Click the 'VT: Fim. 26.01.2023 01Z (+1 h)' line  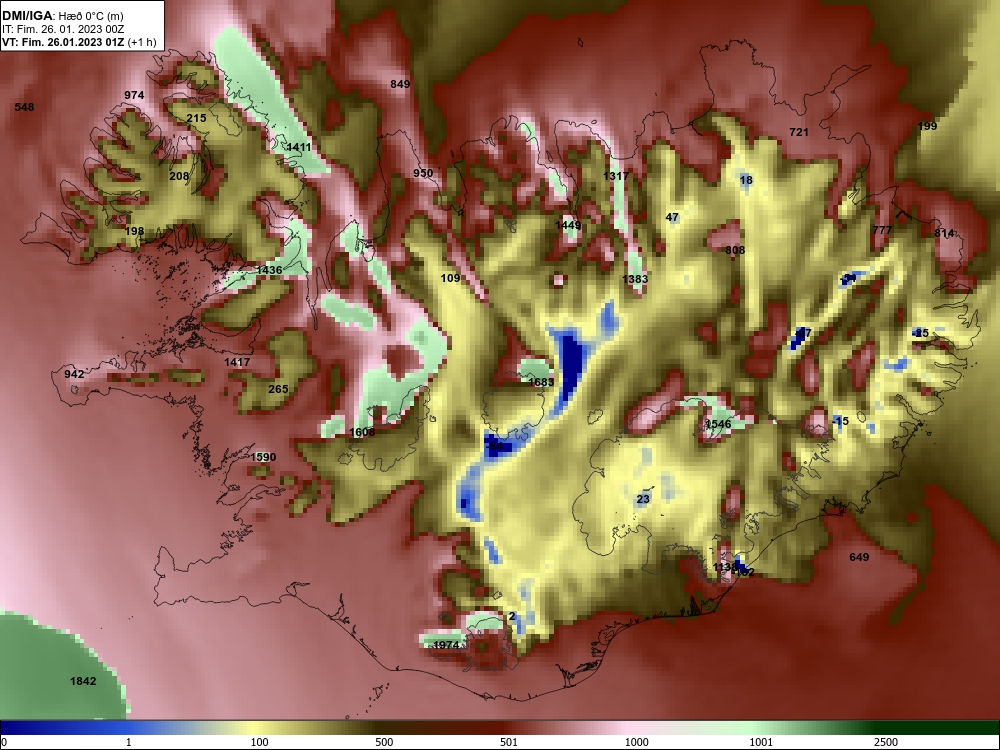(79, 43)
